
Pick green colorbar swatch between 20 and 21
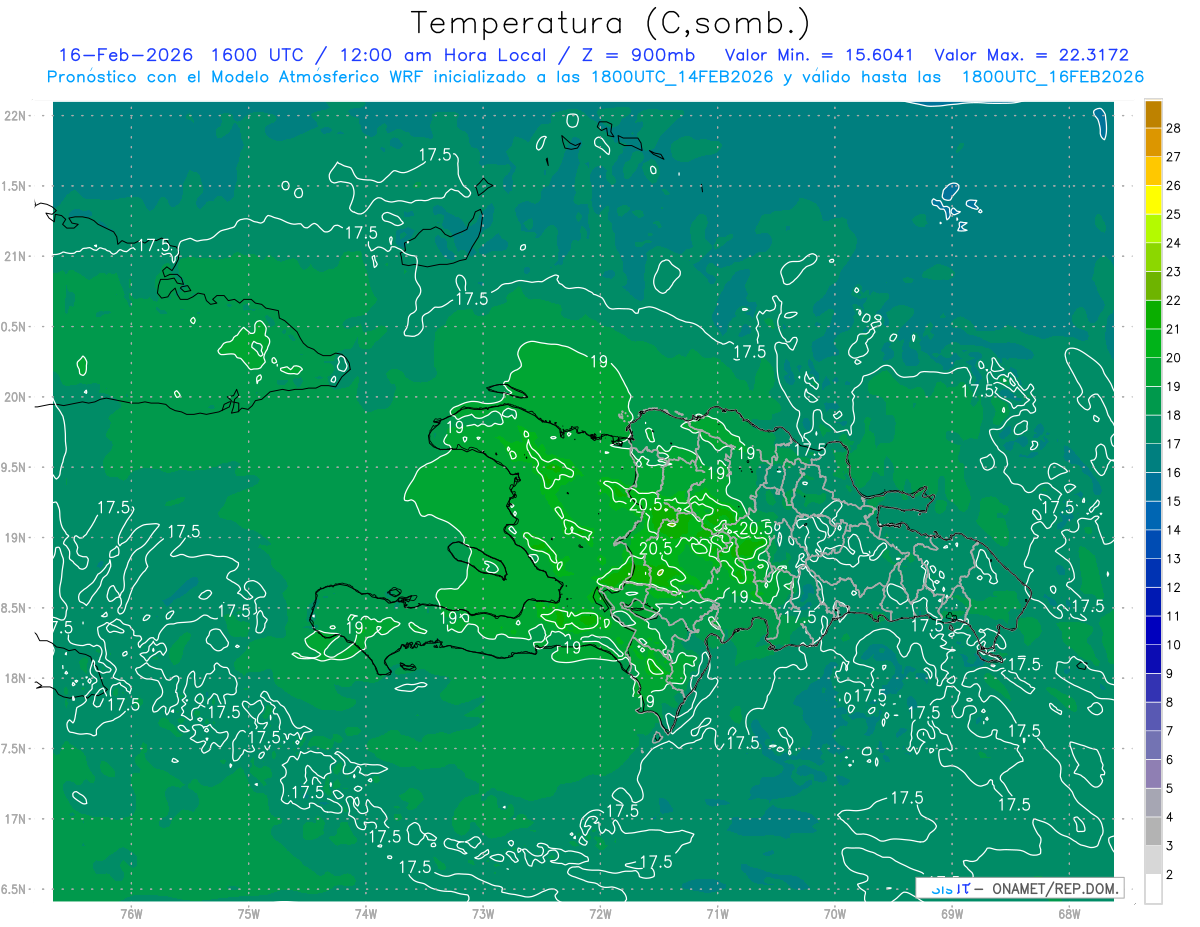(x=1153, y=344)
